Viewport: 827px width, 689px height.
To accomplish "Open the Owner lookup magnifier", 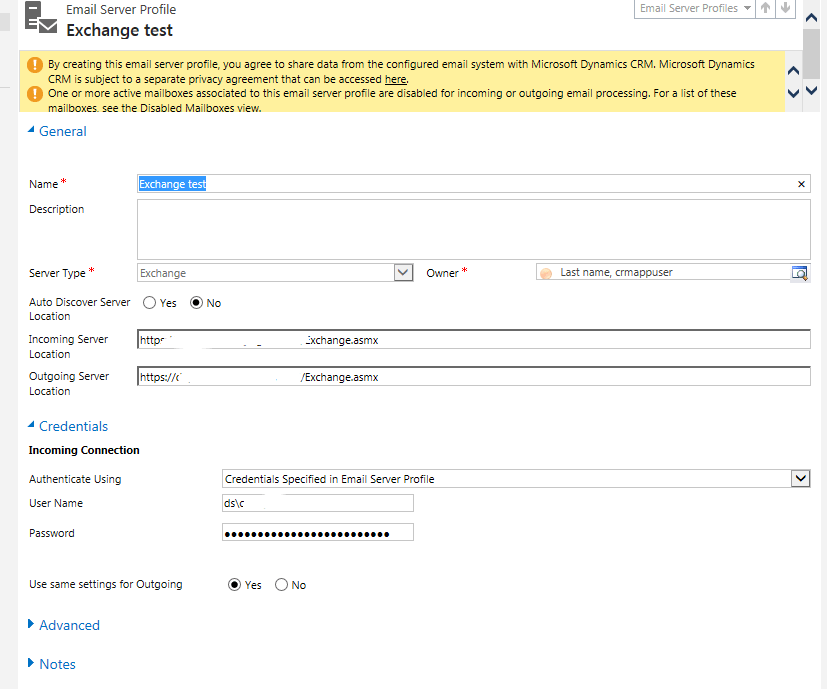I will click(800, 272).
